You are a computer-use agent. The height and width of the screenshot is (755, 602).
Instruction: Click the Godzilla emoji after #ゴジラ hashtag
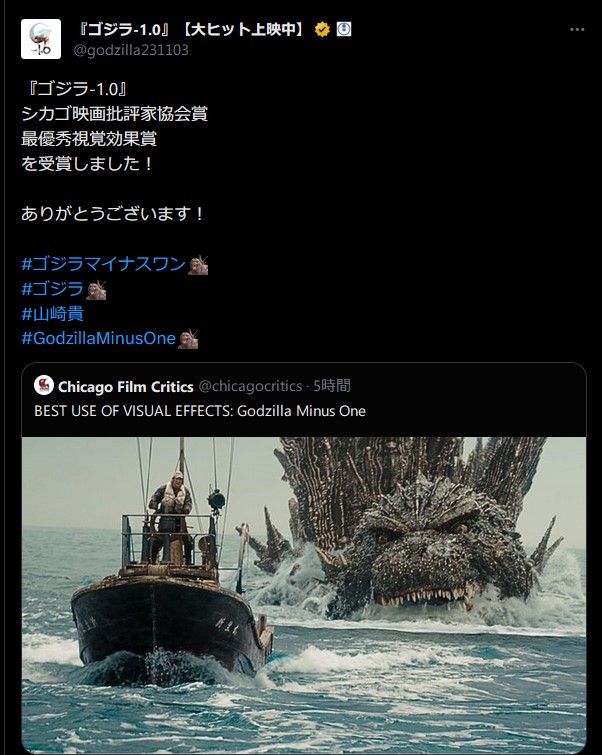pyautogui.click(x=96, y=290)
